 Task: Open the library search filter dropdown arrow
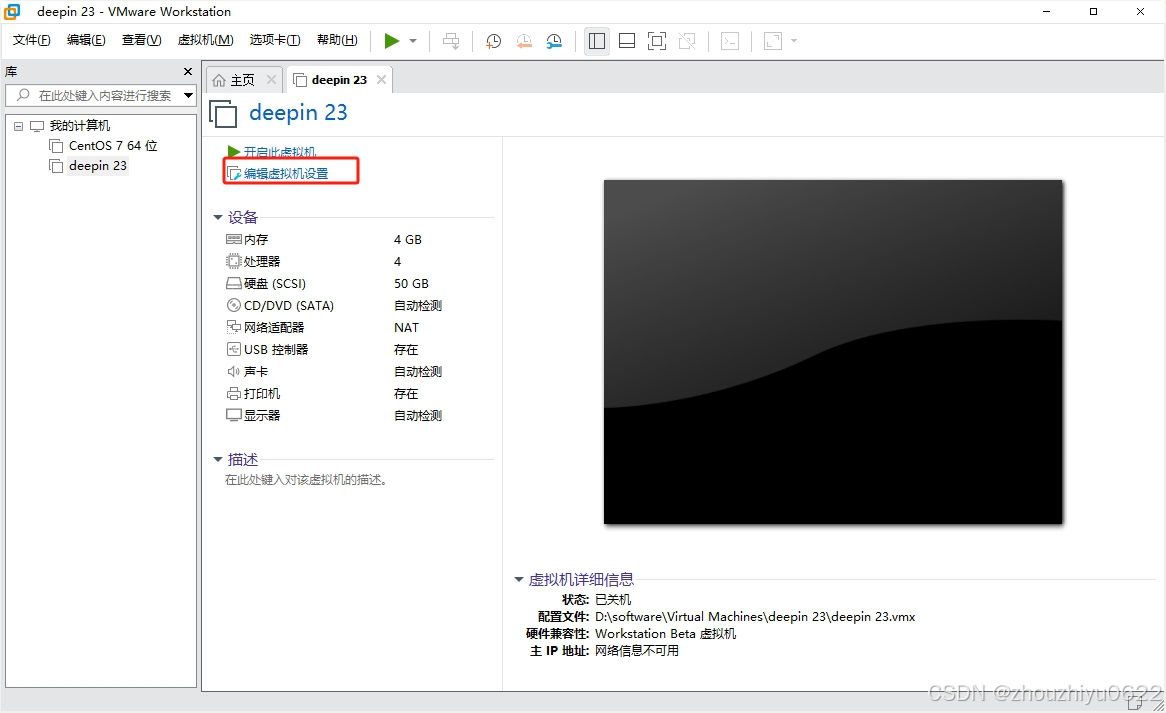click(188, 95)
